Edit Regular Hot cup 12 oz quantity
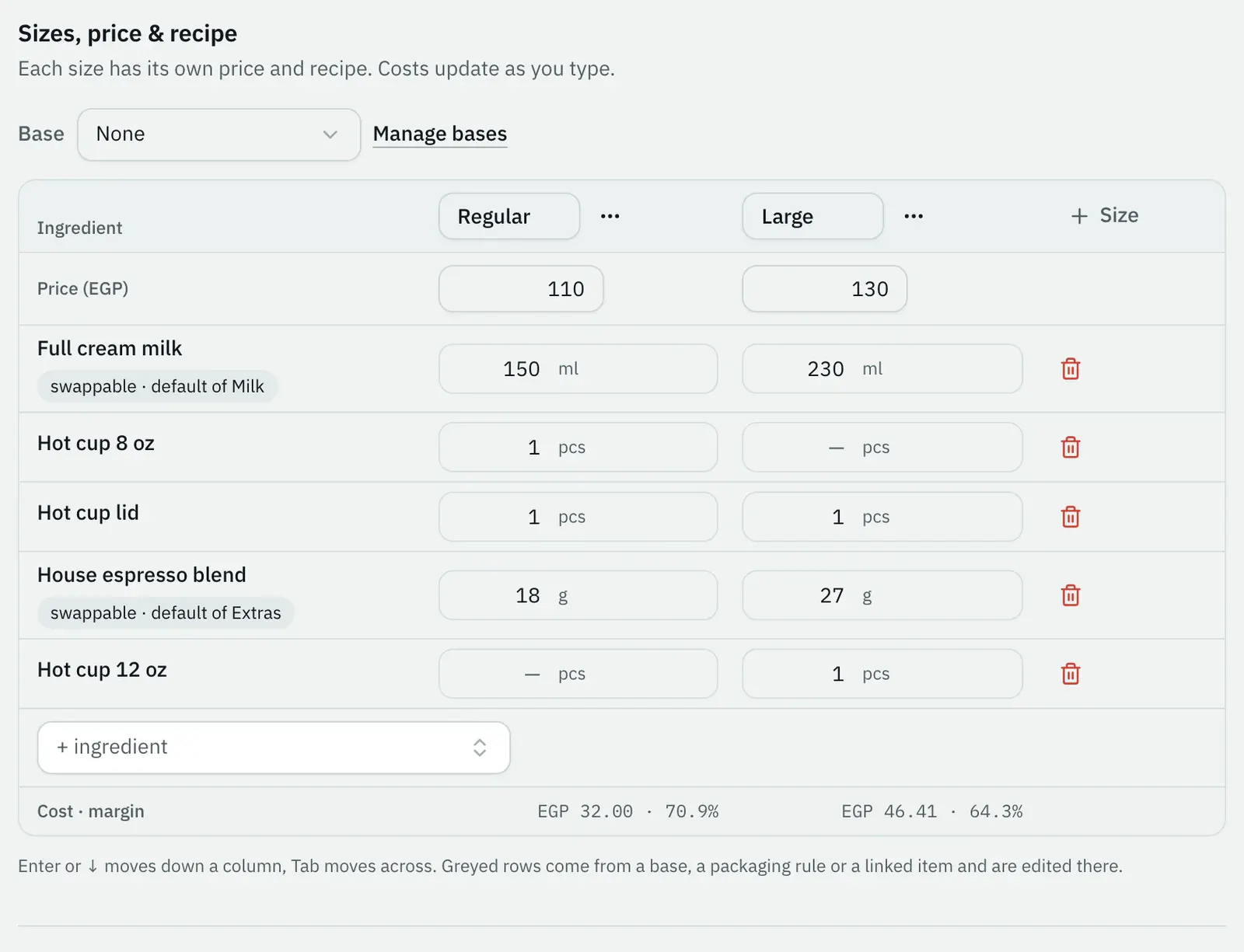 click(578, 674)
